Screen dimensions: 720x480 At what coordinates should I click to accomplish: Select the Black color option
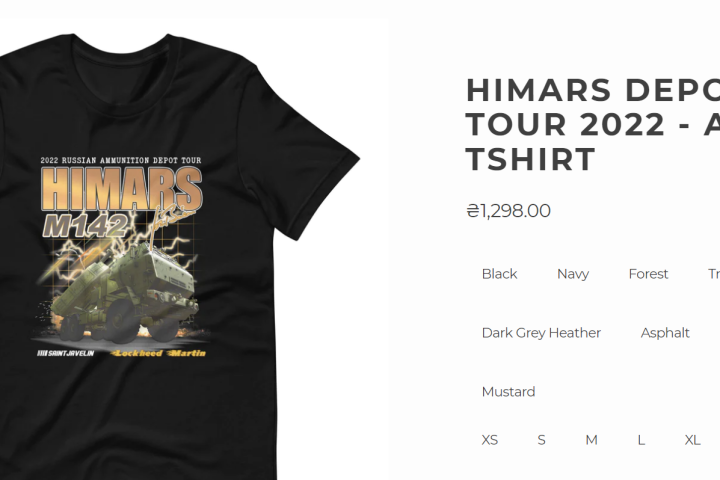click(x=499, y=274)
